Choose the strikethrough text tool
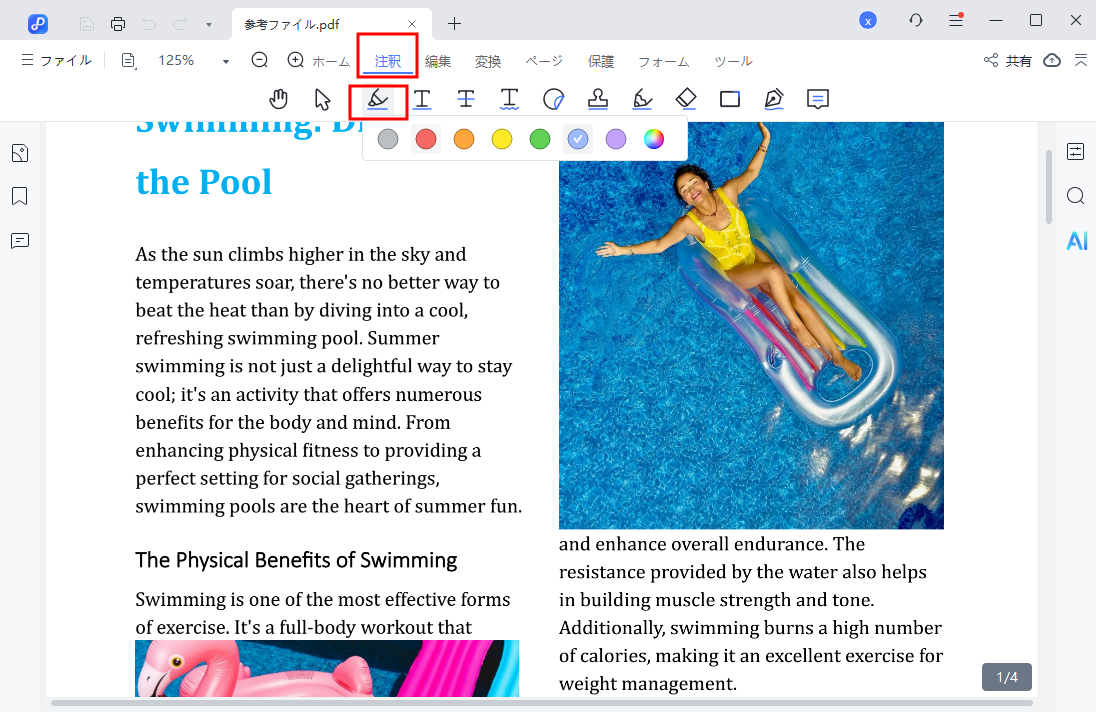The height and width of the screenshot is (712, 1096). pyautogui.click(x=466, y=99)
